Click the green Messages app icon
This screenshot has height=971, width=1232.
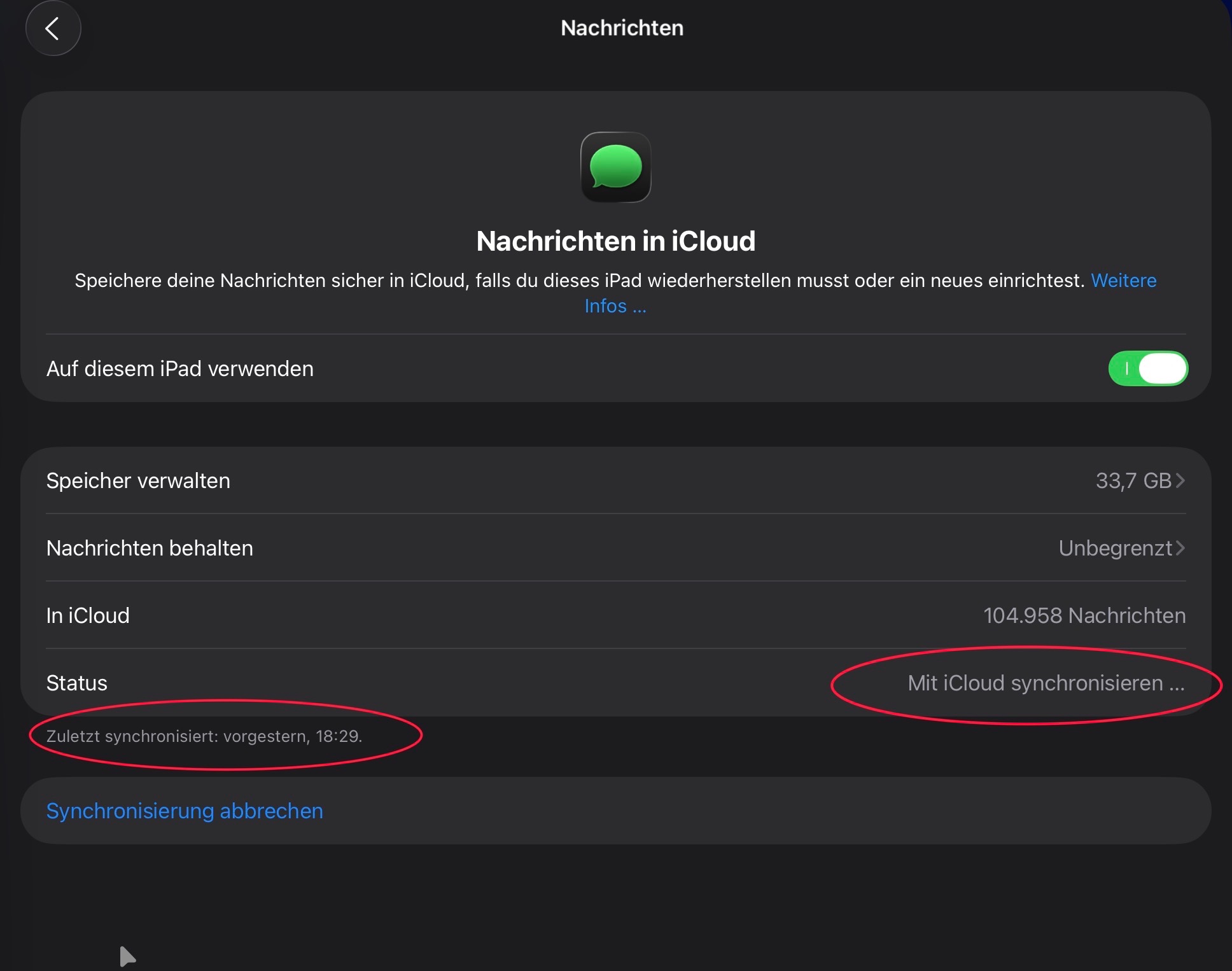[615, 167]
